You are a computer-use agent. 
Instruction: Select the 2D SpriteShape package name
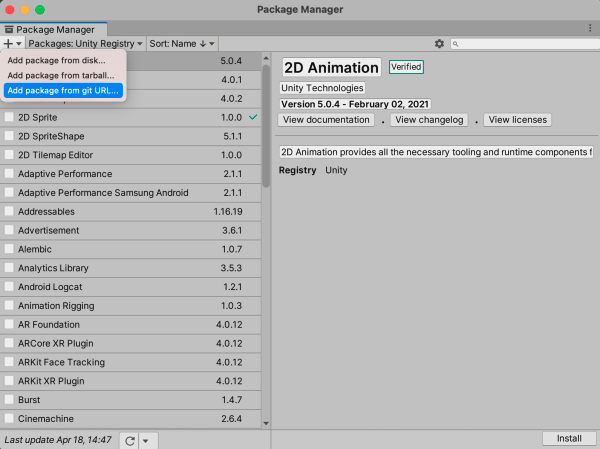pos(51,136)
